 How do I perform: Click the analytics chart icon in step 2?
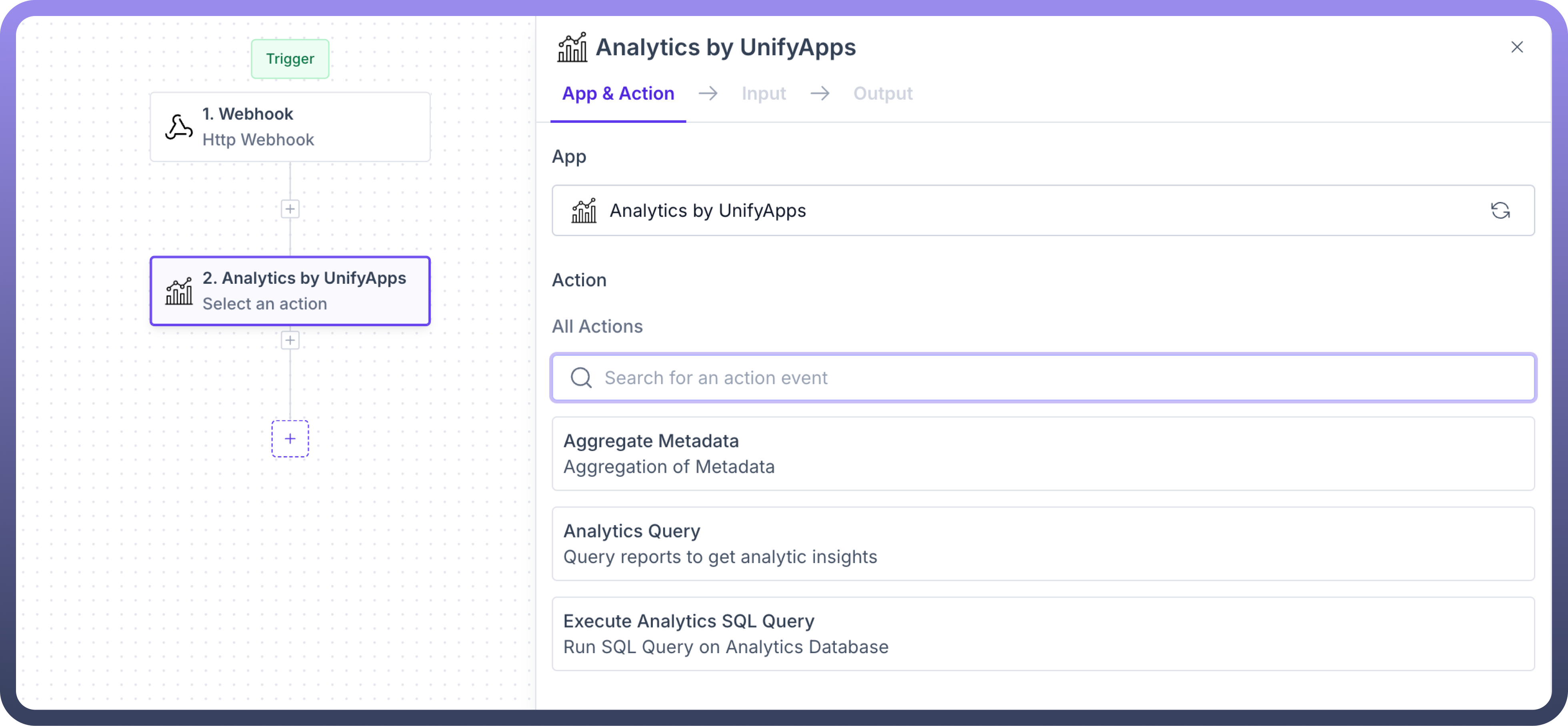tap(179, 292)
